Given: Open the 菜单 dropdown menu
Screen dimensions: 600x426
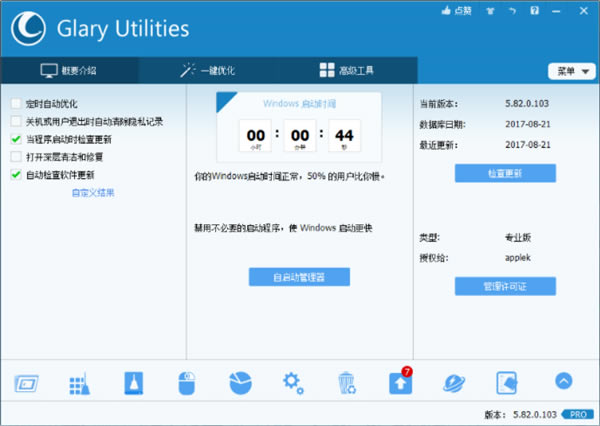Looking at the screenshot, I should (x=572, y=71).
